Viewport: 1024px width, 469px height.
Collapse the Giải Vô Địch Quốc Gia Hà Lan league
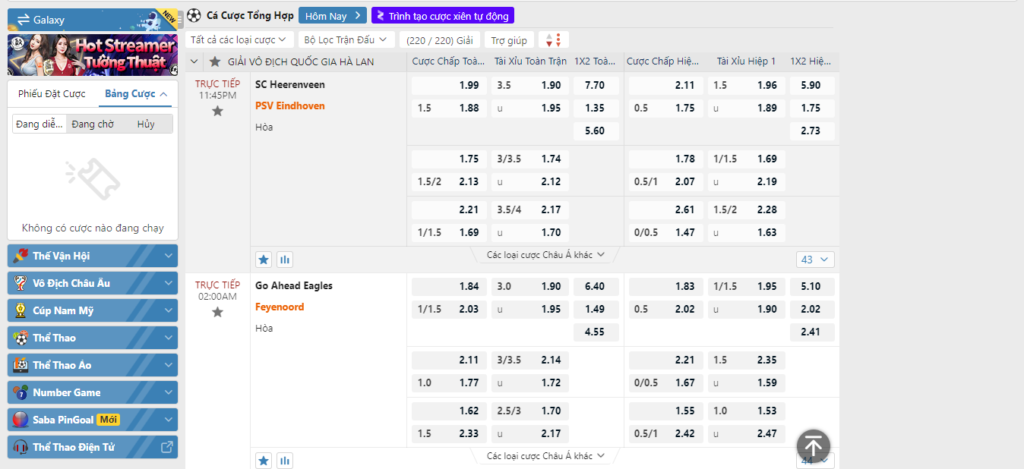coord(193,61)
